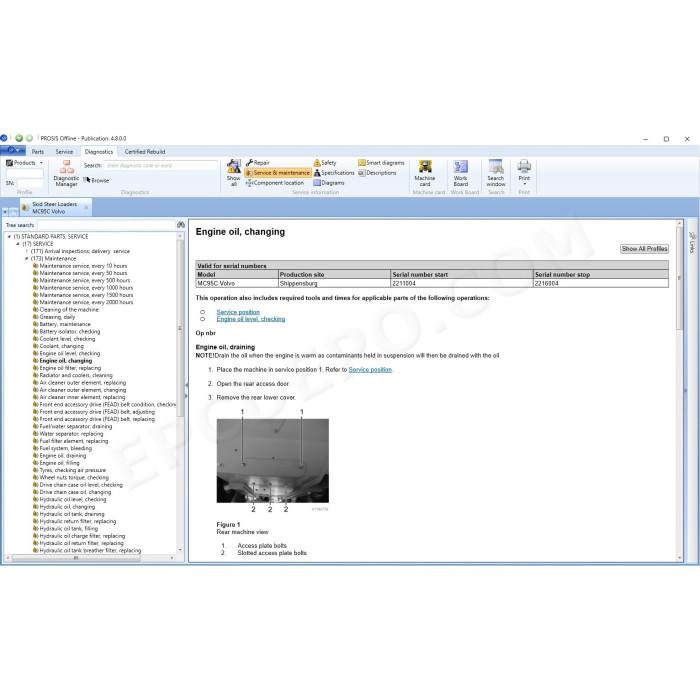This screenshot has height=700, width=700.
Task: Collapse the (173) Maintenance node
Action: [x=27, y=258]
